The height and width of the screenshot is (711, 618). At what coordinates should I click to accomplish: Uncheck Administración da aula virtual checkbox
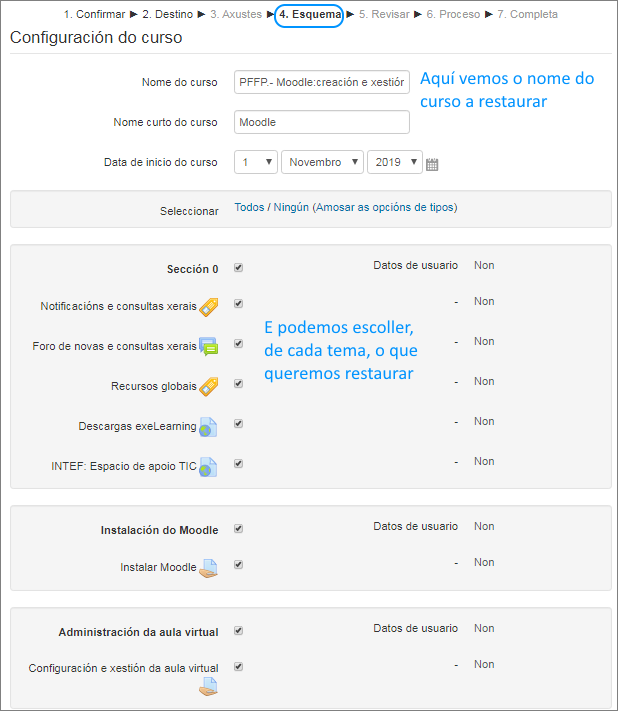[238, 631]
